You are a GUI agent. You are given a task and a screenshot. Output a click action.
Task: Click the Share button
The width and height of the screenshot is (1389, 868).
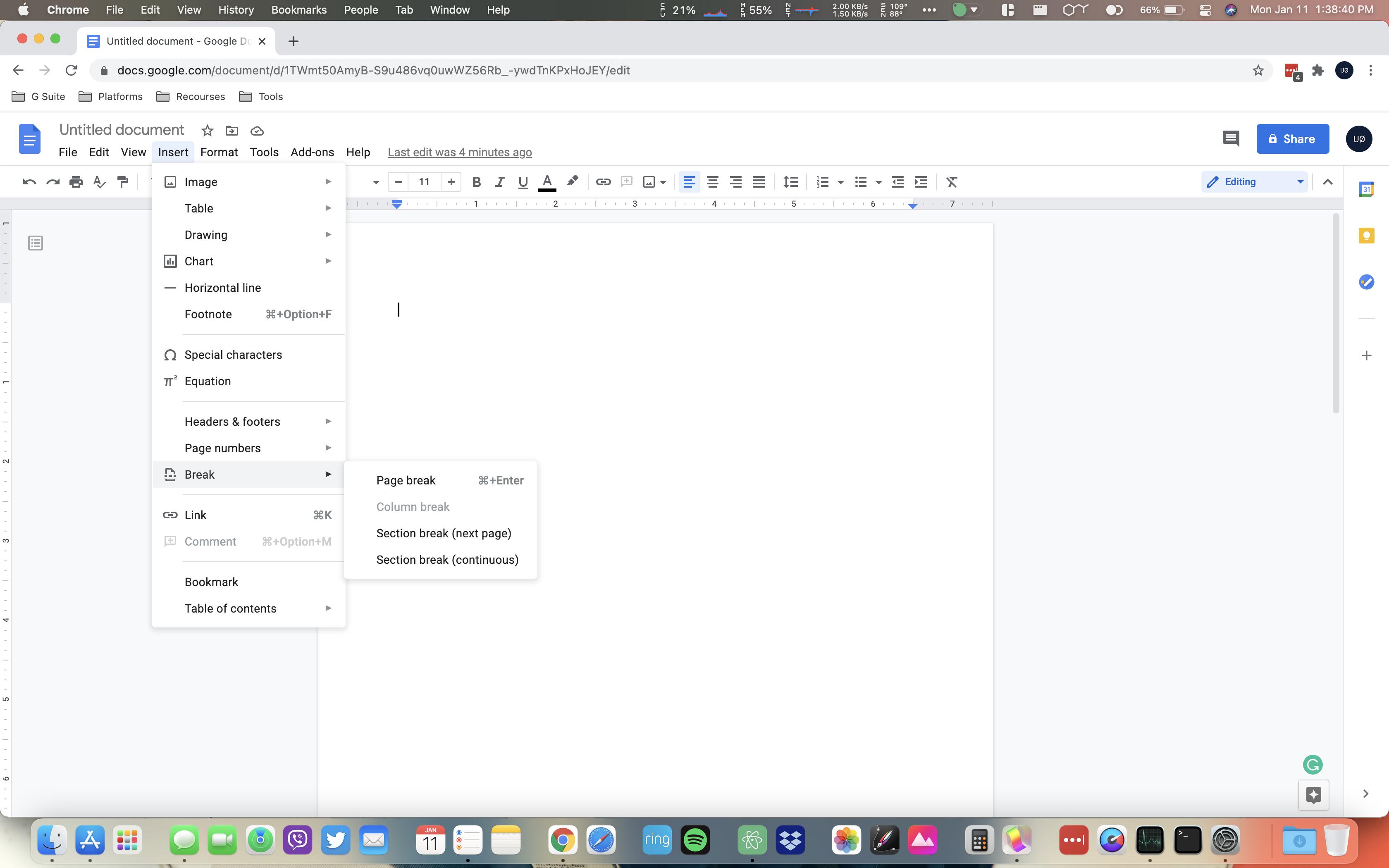pyautogui.click(x=1292, y=139)
